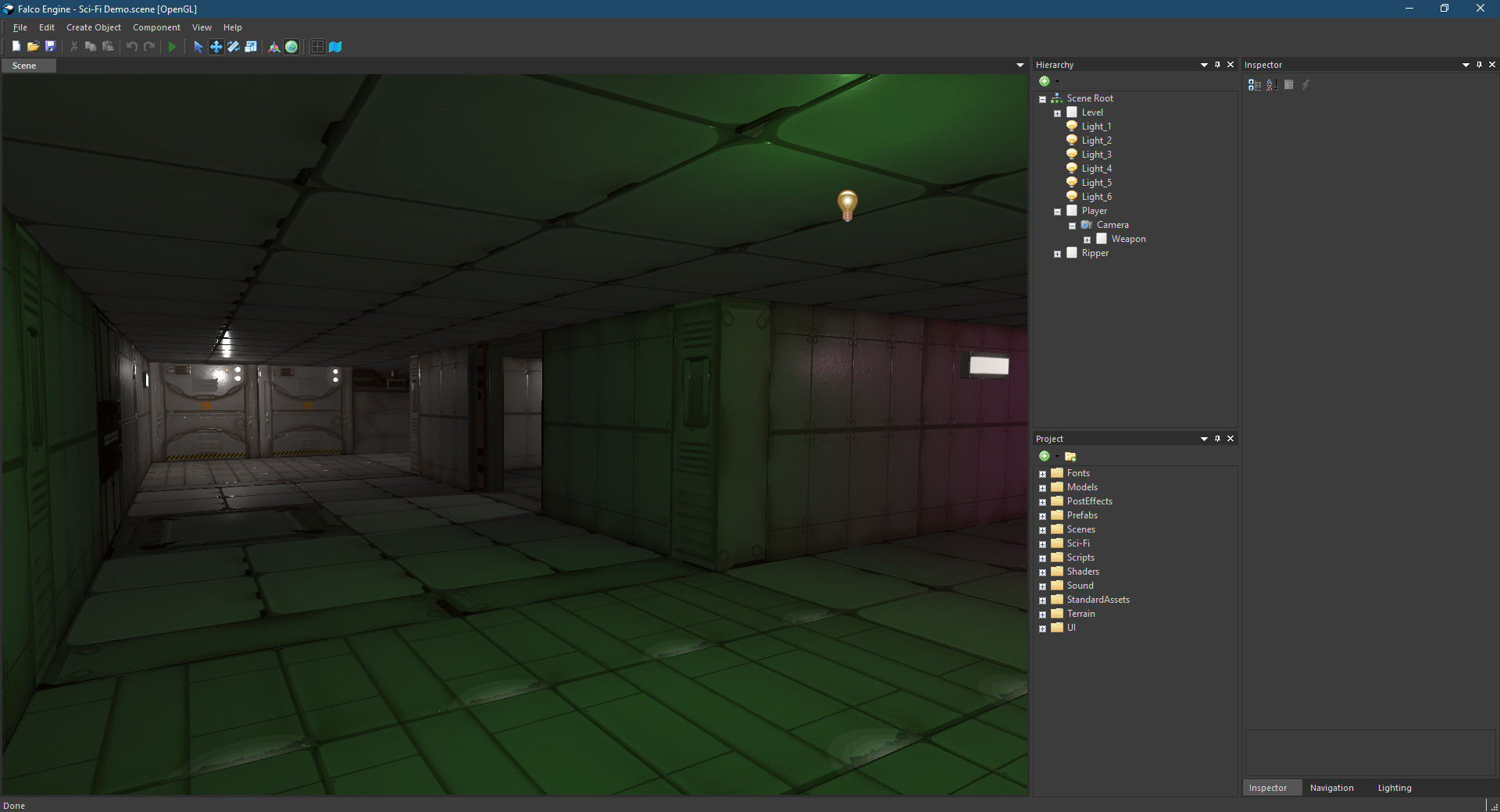Expand the Prefabs folder in Project panel
Viewport: 1500px width, 812px height.
pyautogui.click(x=1044, y=515)
